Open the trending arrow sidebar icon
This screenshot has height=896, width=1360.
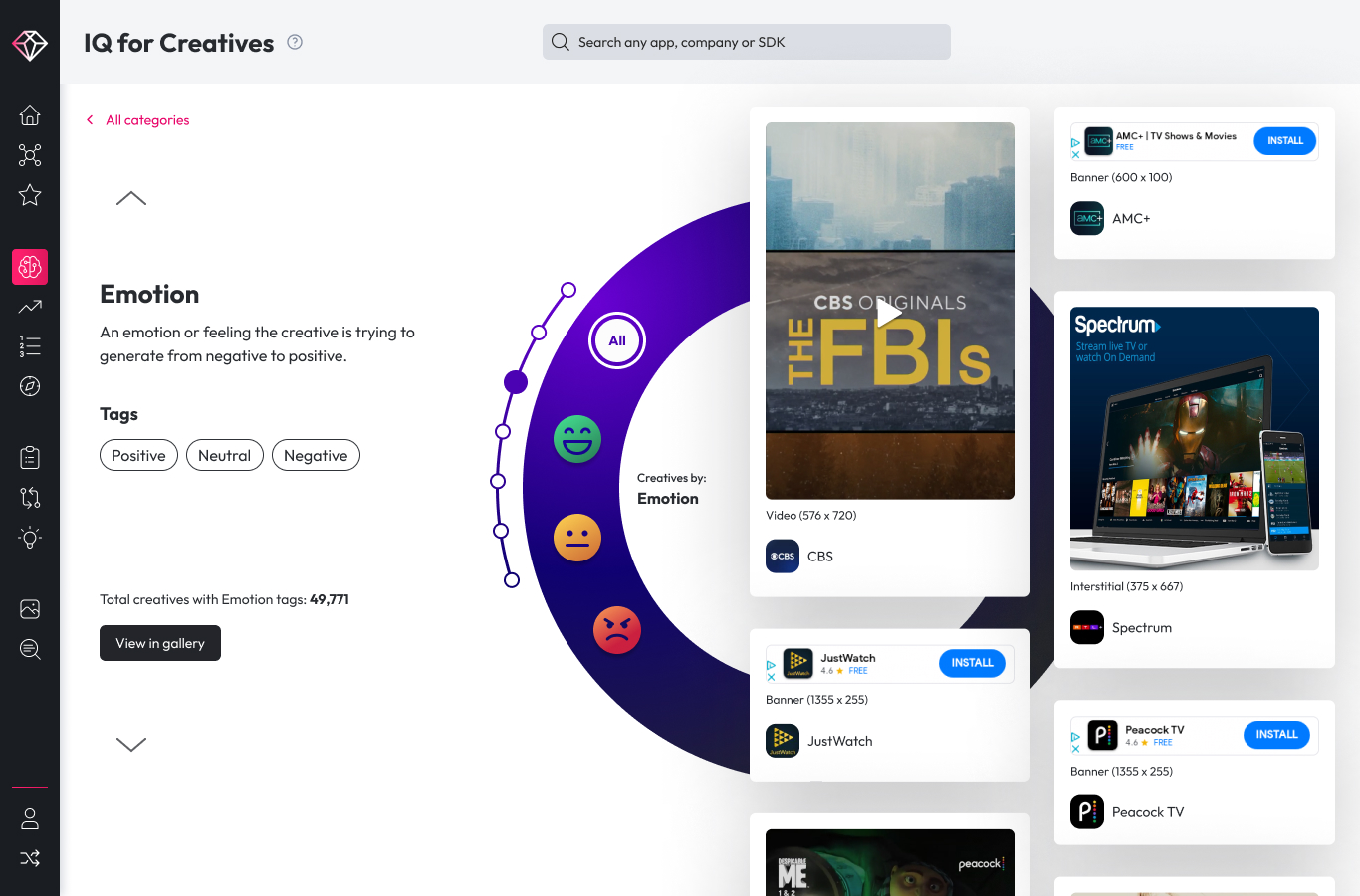(30, 307)
